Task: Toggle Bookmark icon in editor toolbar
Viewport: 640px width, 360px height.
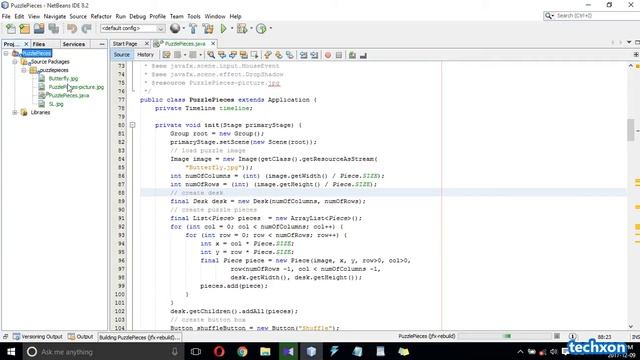Action: (x=289, y=55)
